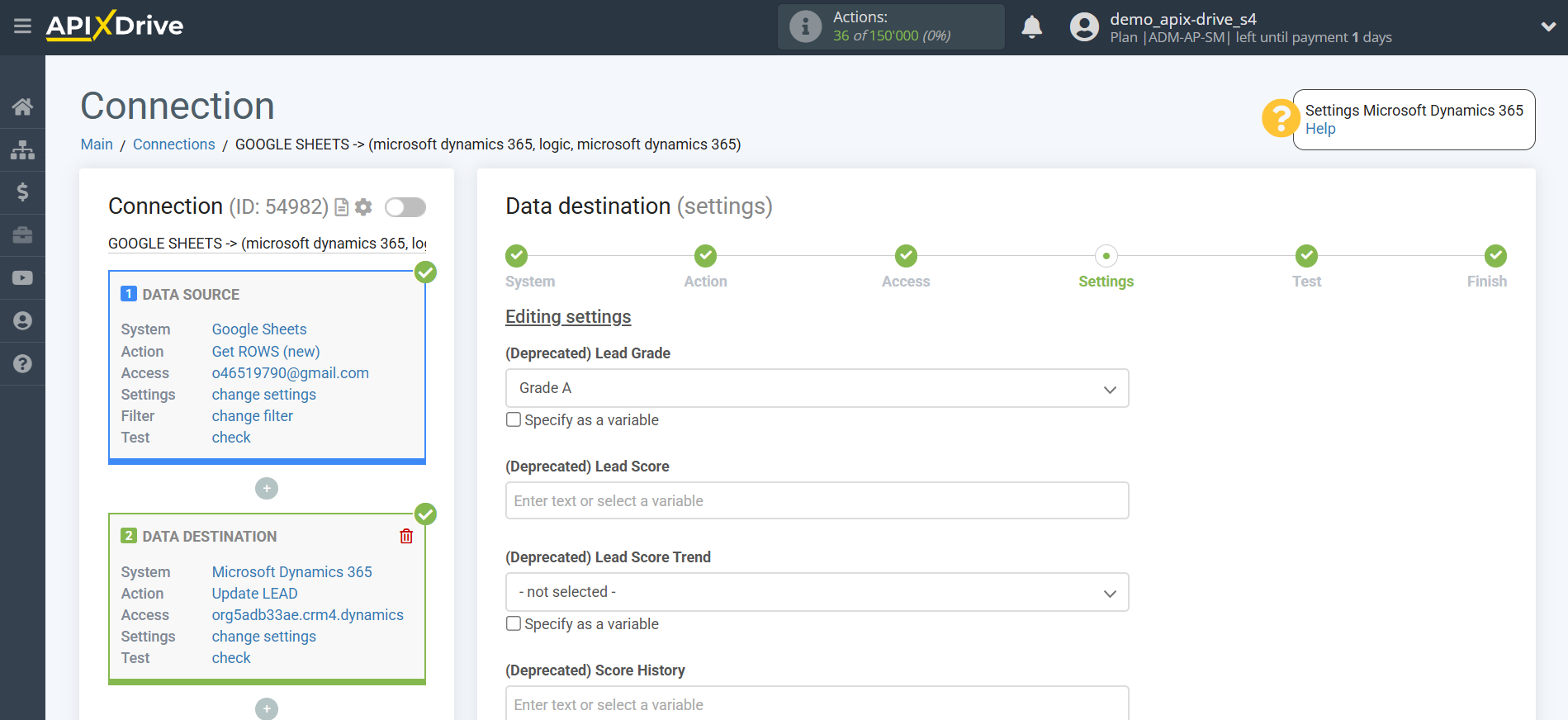This screenshot has height=720, width=1568.
Task: Click change settings in Data Destination
Action: 264,637
